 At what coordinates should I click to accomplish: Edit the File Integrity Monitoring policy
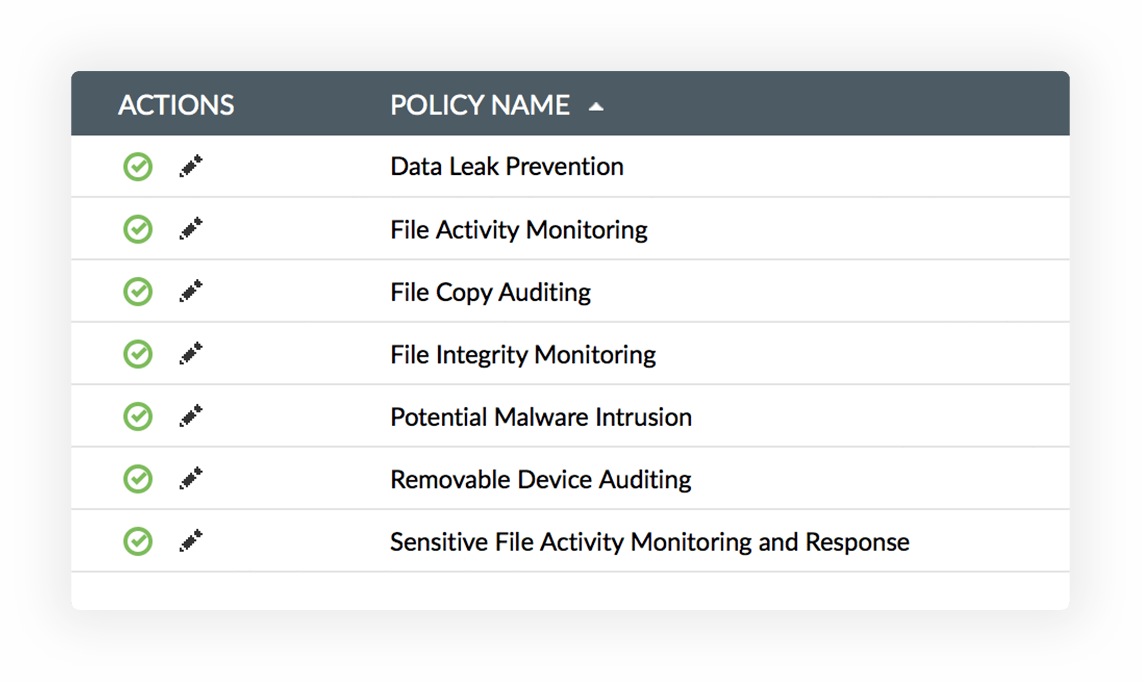click(191, 354)
